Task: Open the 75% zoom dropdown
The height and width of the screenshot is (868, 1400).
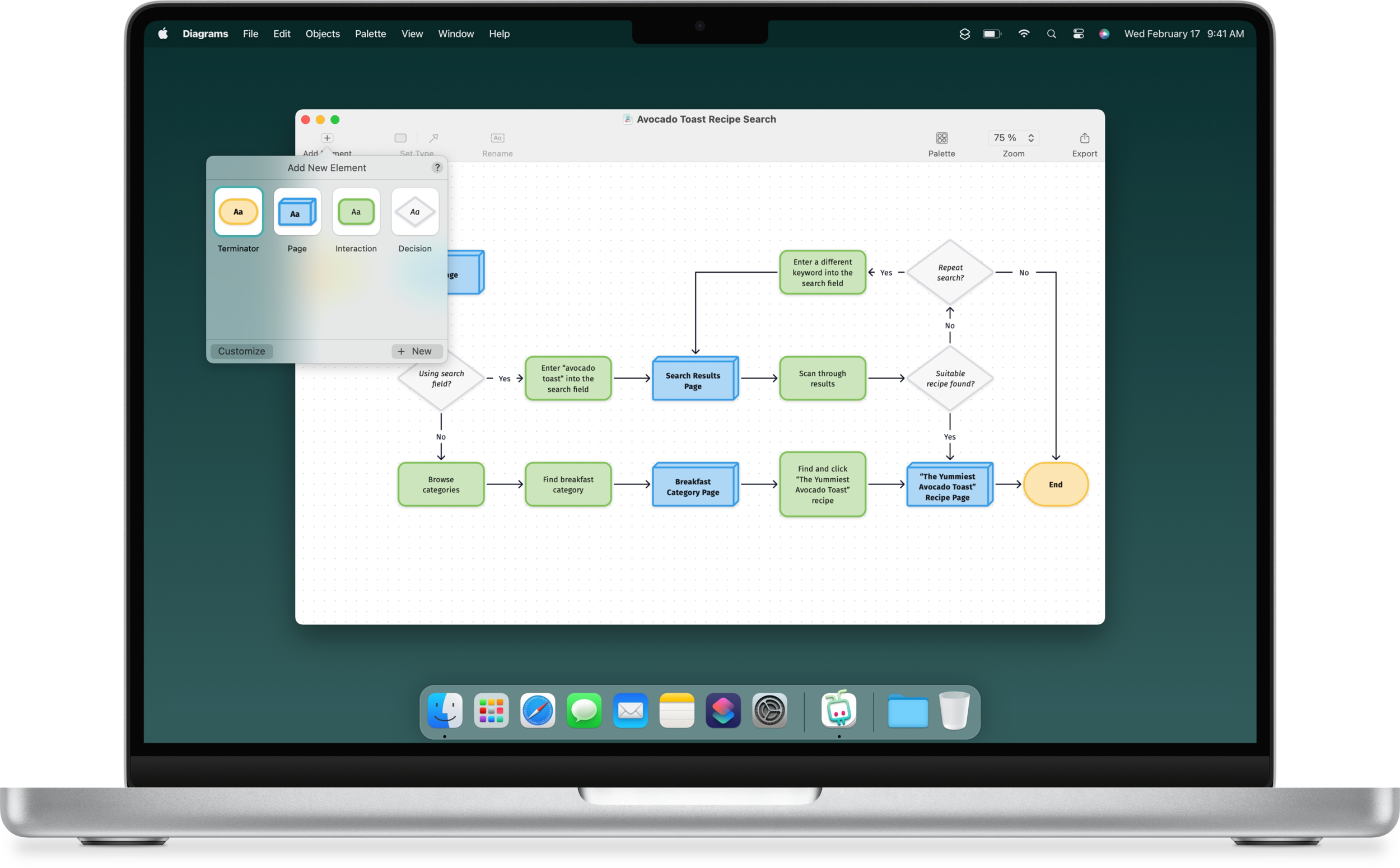Action: click(x=1013, y=138)
